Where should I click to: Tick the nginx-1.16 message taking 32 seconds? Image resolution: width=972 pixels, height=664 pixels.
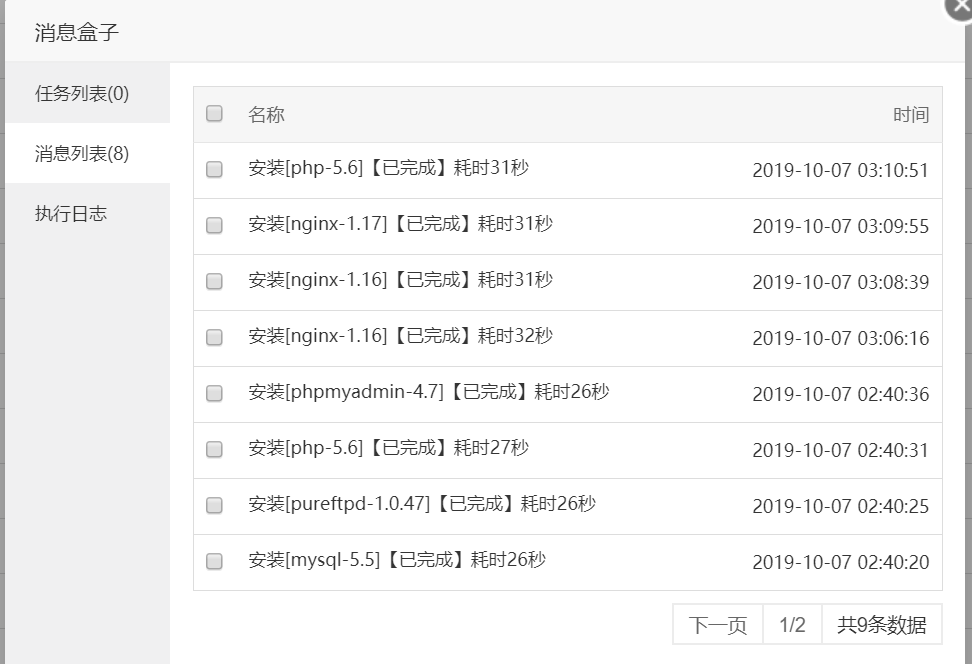[x=214, y=337]
